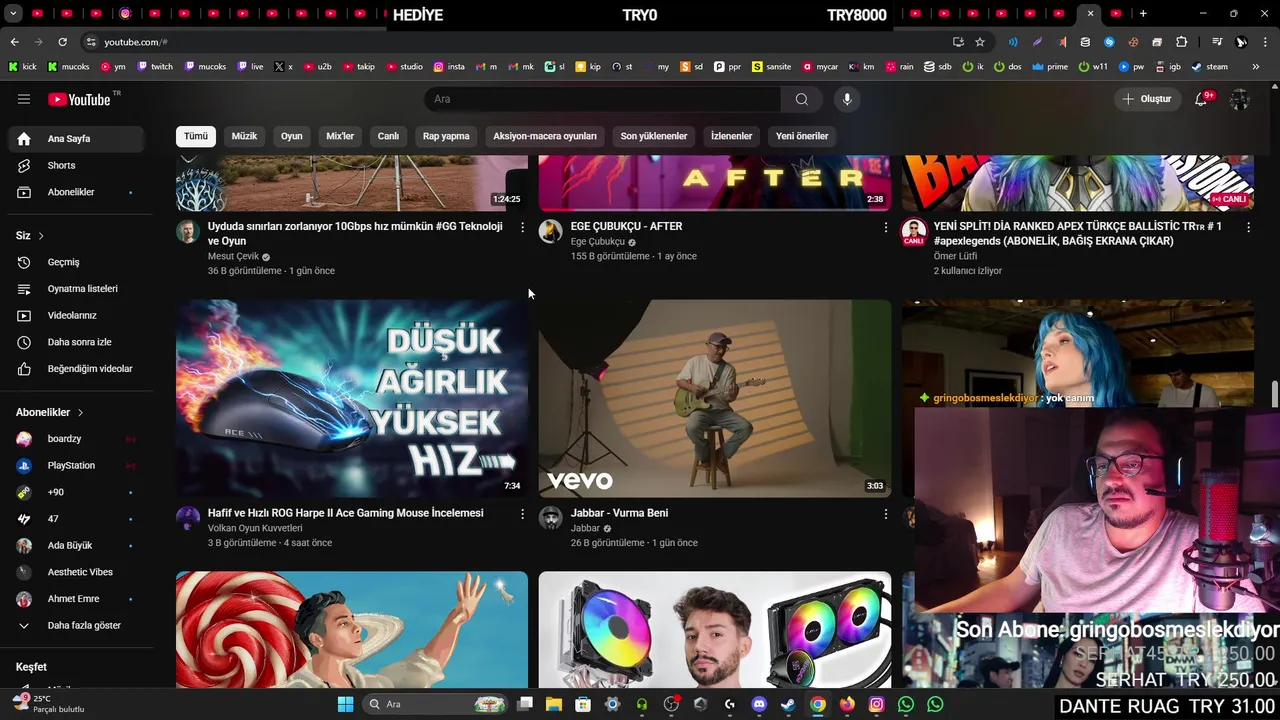
Task: Open options menu for ROG Harpe mouse video
Action: pos(522,514)
